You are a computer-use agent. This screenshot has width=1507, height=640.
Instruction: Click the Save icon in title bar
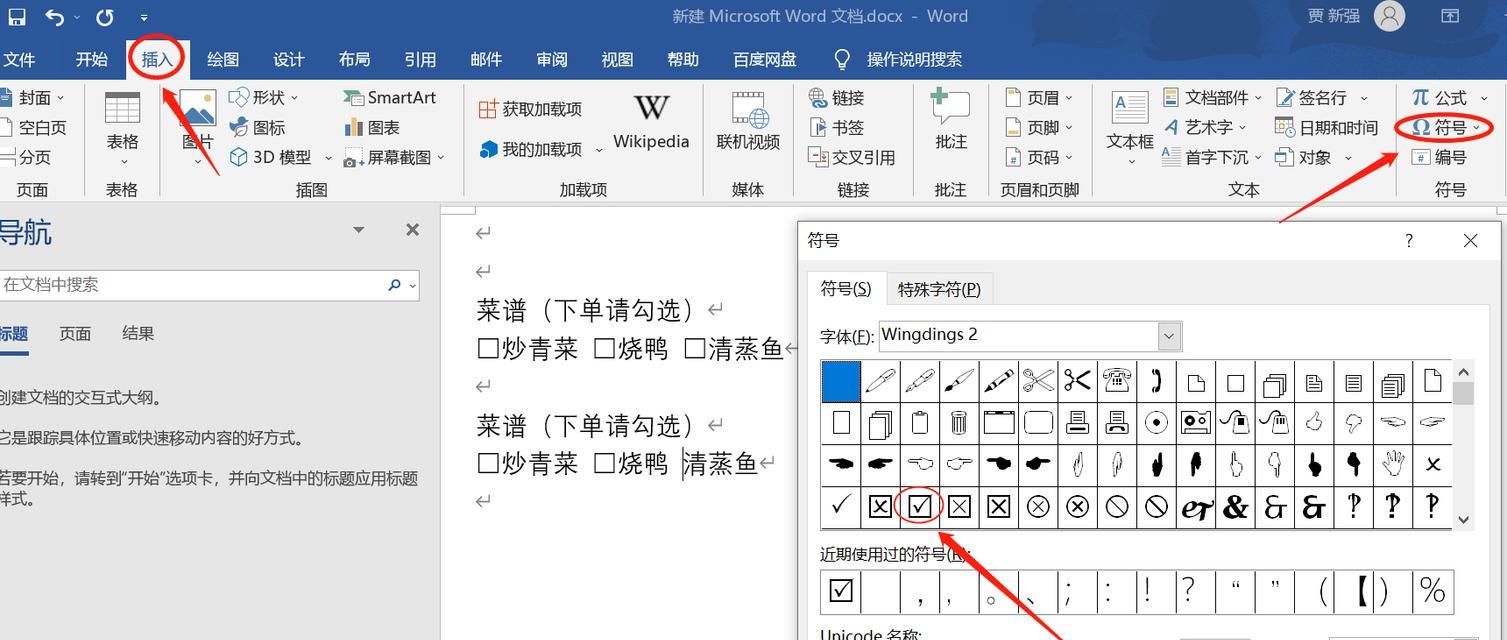[x=16, y=17]
